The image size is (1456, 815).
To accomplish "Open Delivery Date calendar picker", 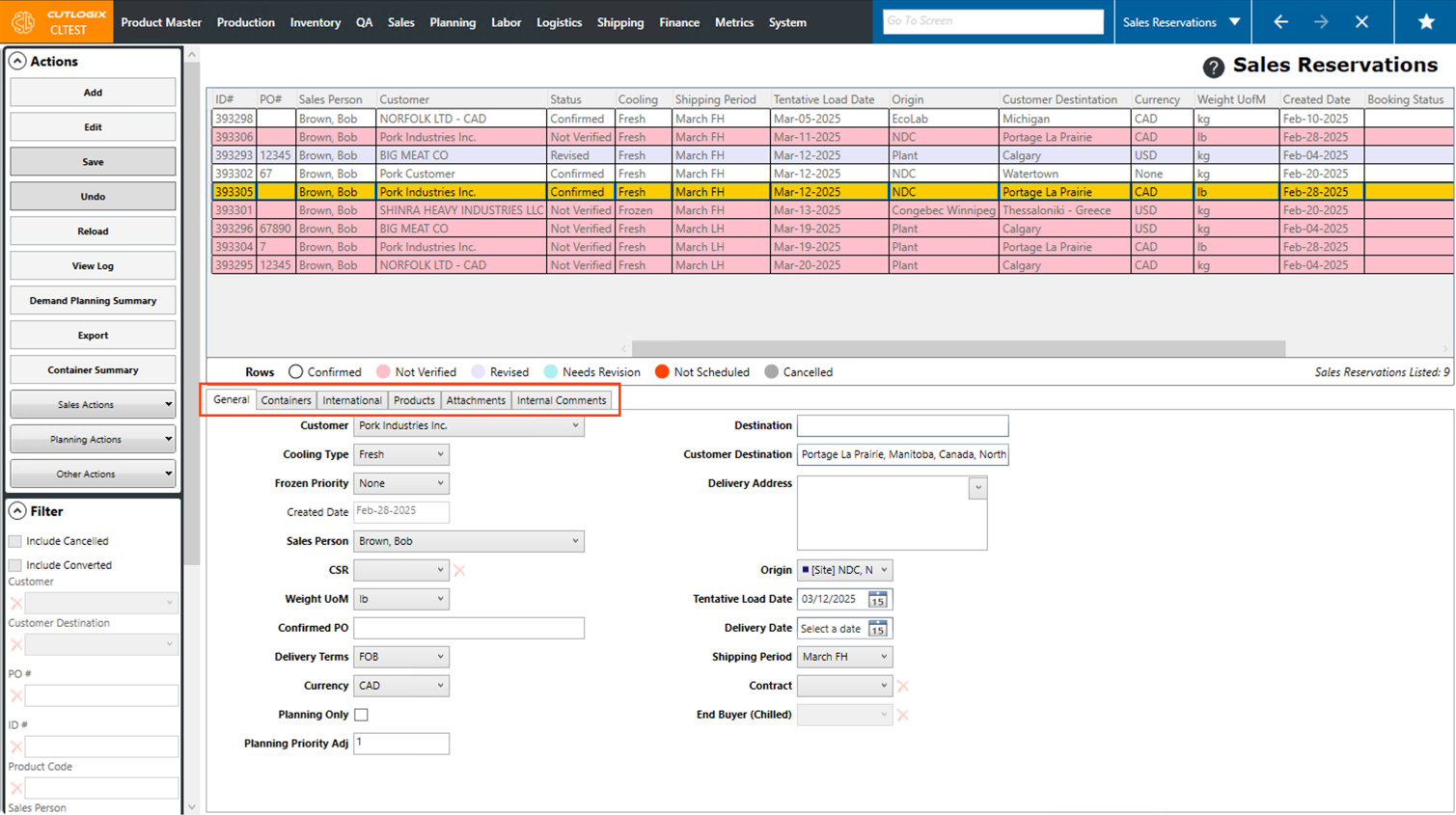I will click(877, 629).
